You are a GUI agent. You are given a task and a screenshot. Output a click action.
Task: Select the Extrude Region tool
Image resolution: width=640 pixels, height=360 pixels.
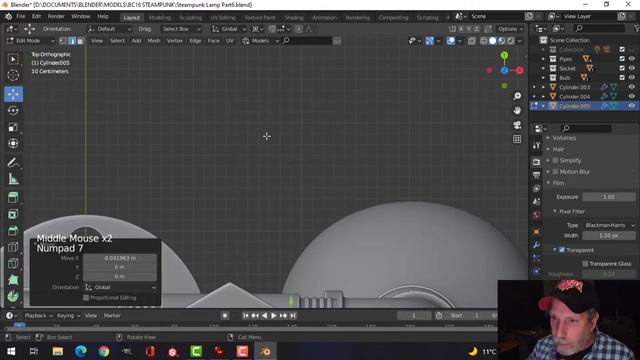[x=13, y=198]
